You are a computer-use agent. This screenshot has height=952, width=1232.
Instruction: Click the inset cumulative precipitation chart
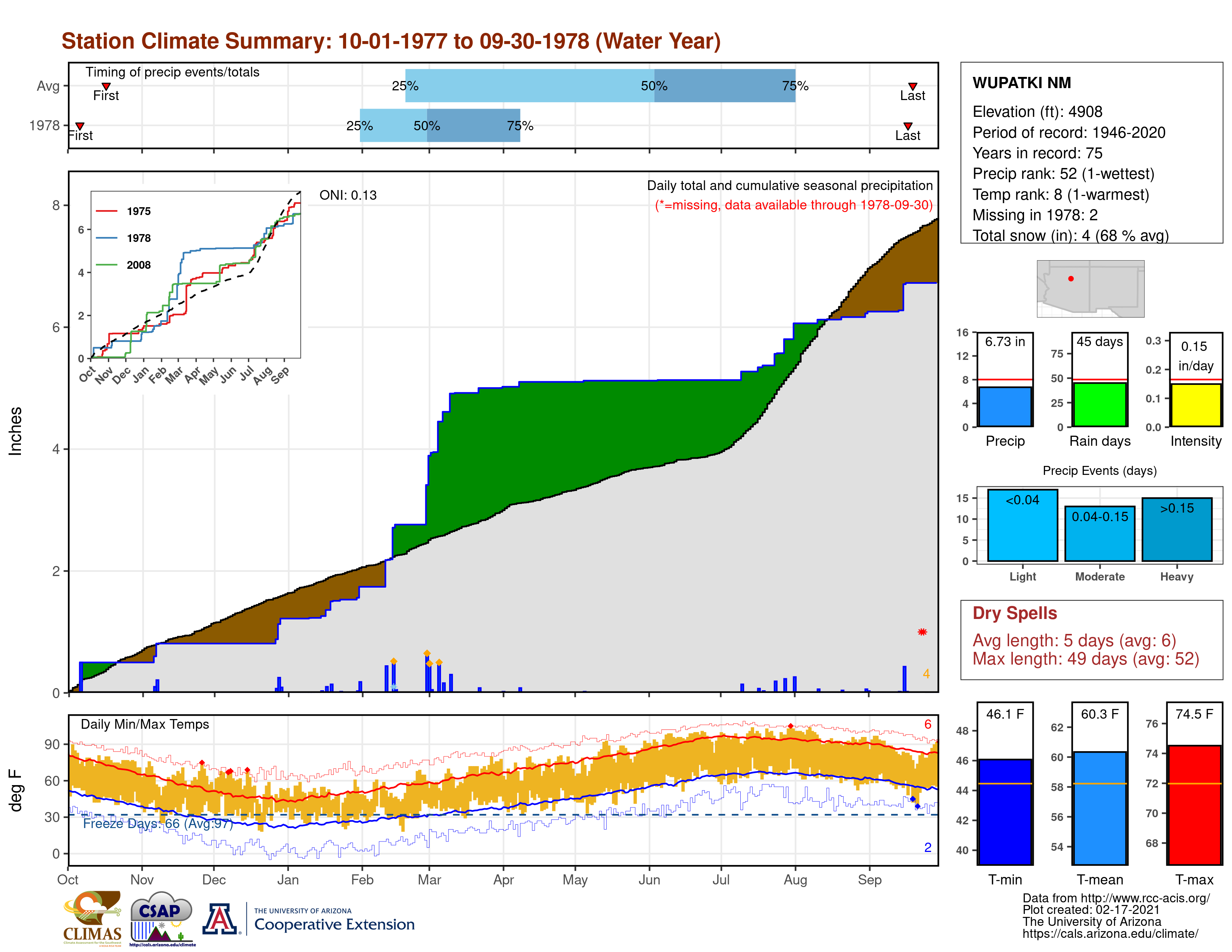point(196,275)
